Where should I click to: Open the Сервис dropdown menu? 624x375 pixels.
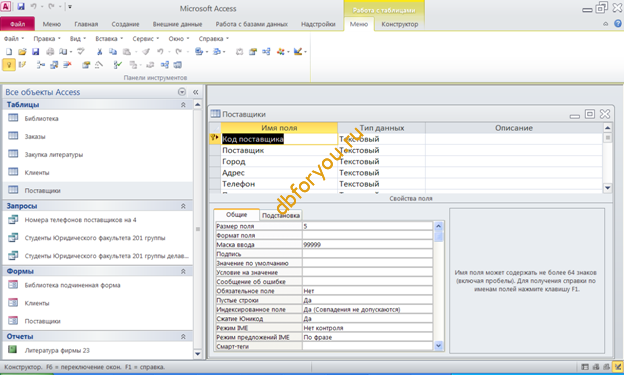coord(146,39)
